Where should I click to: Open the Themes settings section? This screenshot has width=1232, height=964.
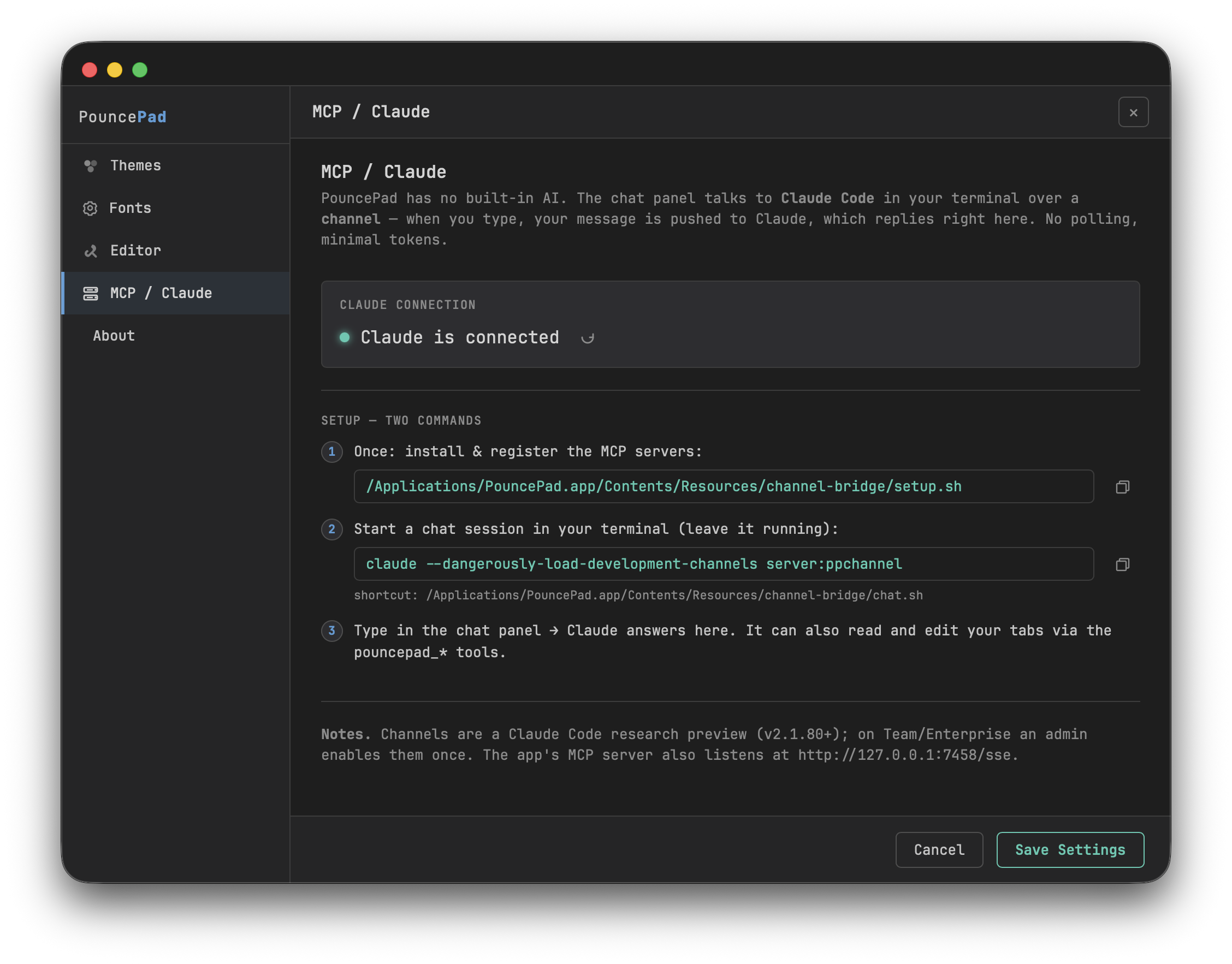pos(176,165)
